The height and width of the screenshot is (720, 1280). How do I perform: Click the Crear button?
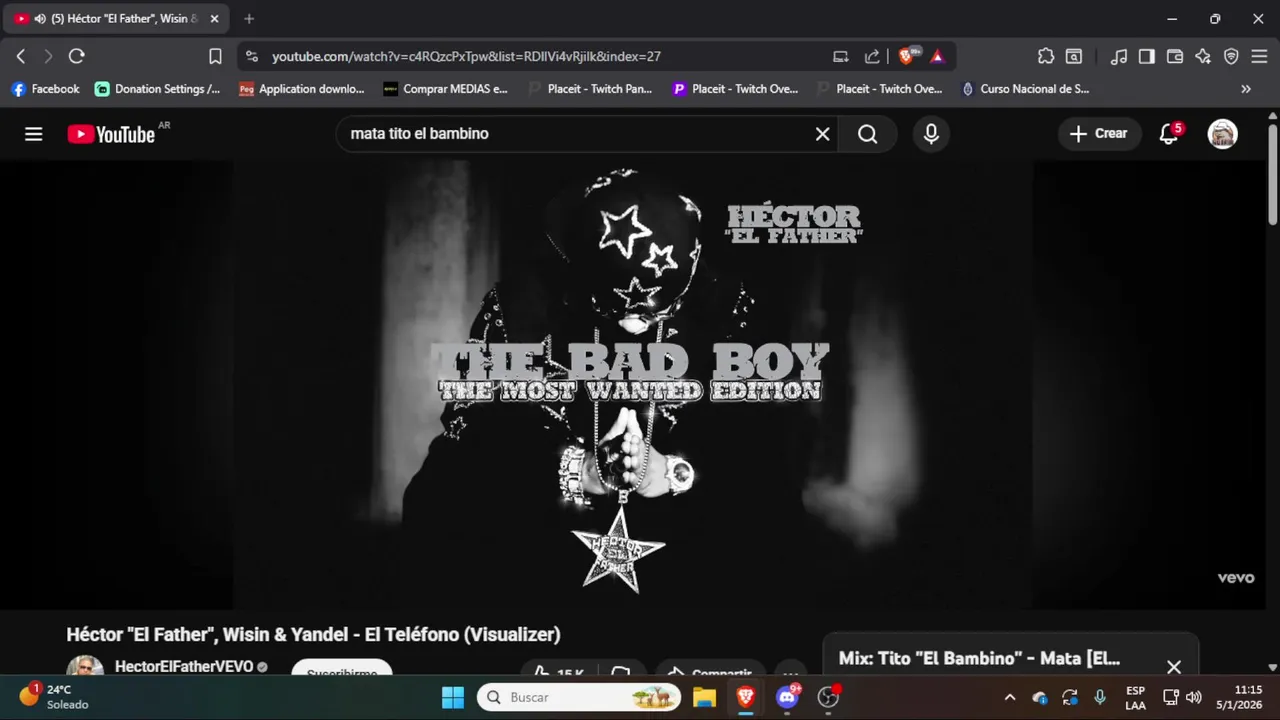[x=1099, y=134]
